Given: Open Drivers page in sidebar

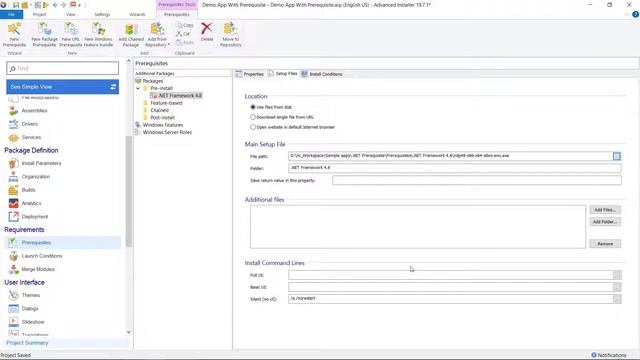Looking at the screenshot, I should [29, 124].
